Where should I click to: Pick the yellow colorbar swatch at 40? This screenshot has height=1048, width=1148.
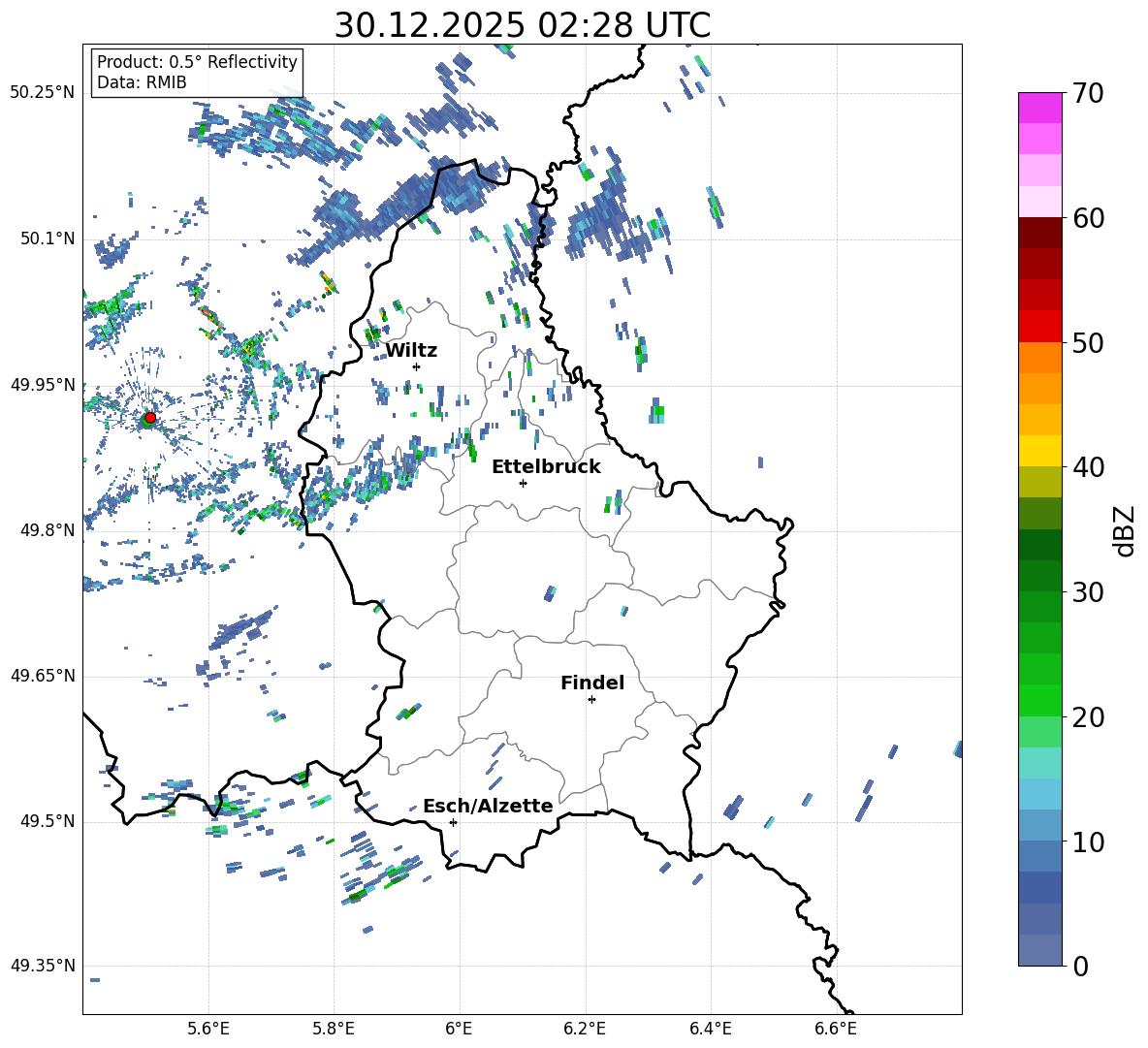pos(1039,451)
